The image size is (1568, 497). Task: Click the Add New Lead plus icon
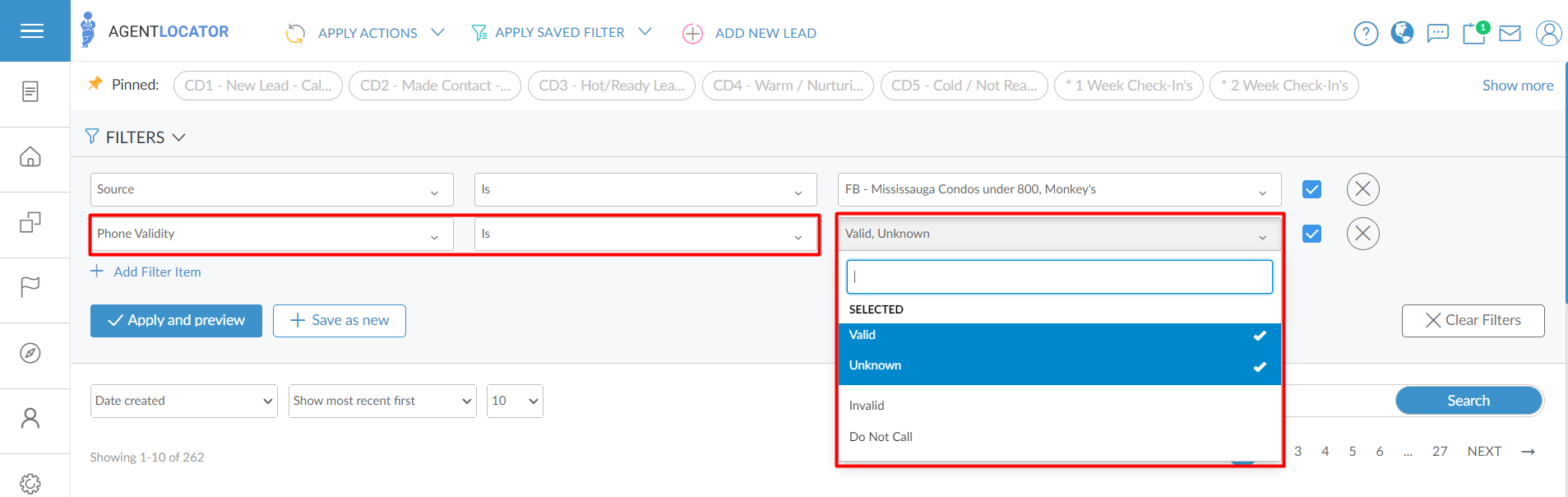point(692,33)
